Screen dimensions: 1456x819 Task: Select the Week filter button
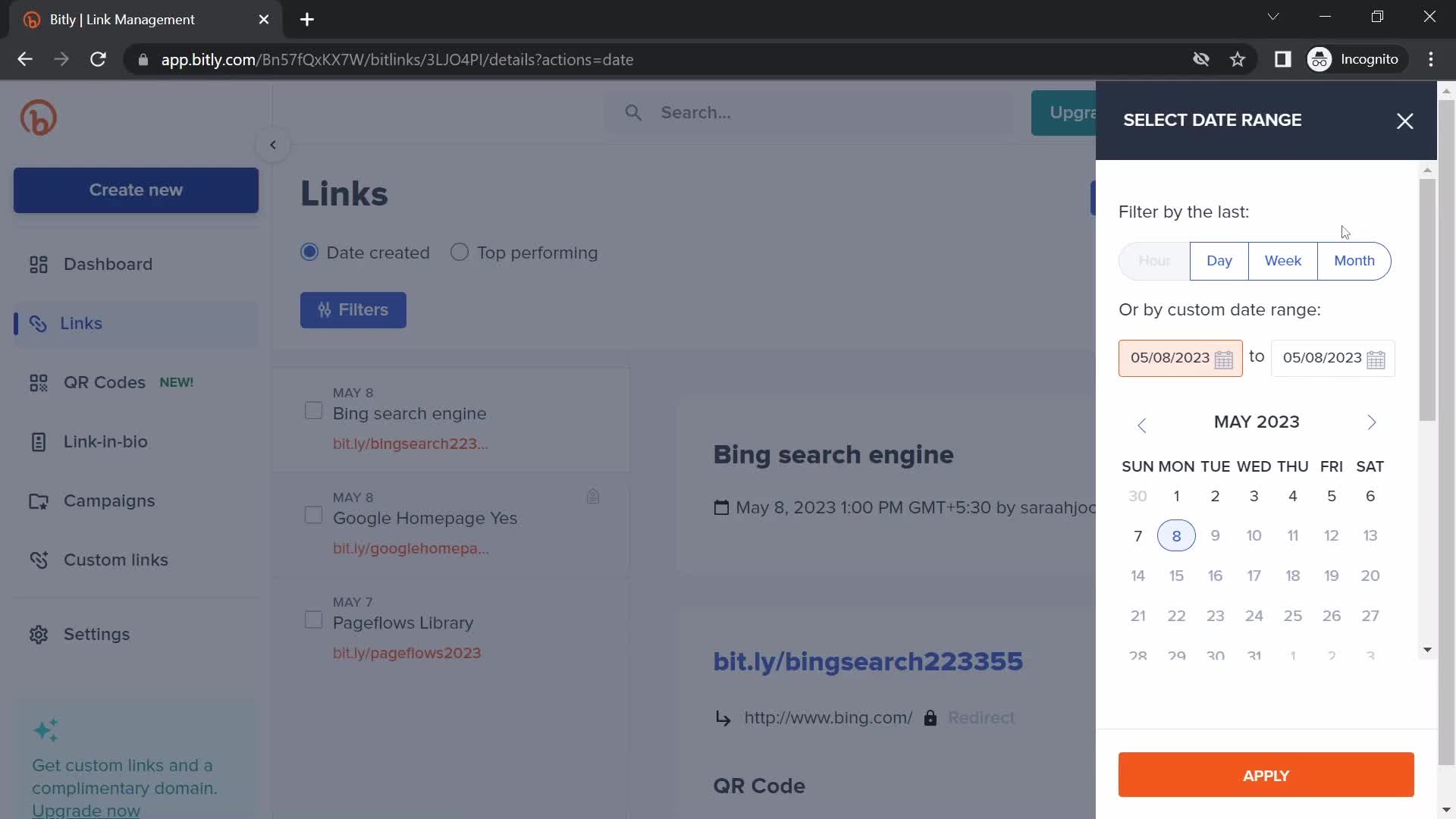point(1283,260)
